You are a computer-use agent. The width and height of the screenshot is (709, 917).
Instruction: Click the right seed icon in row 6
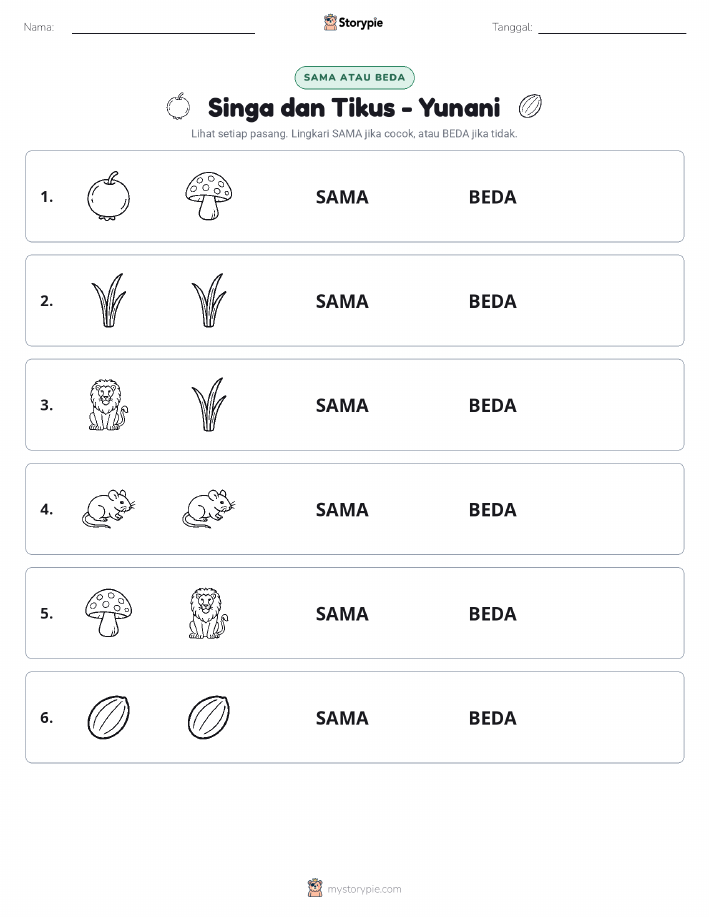point(208,717)
